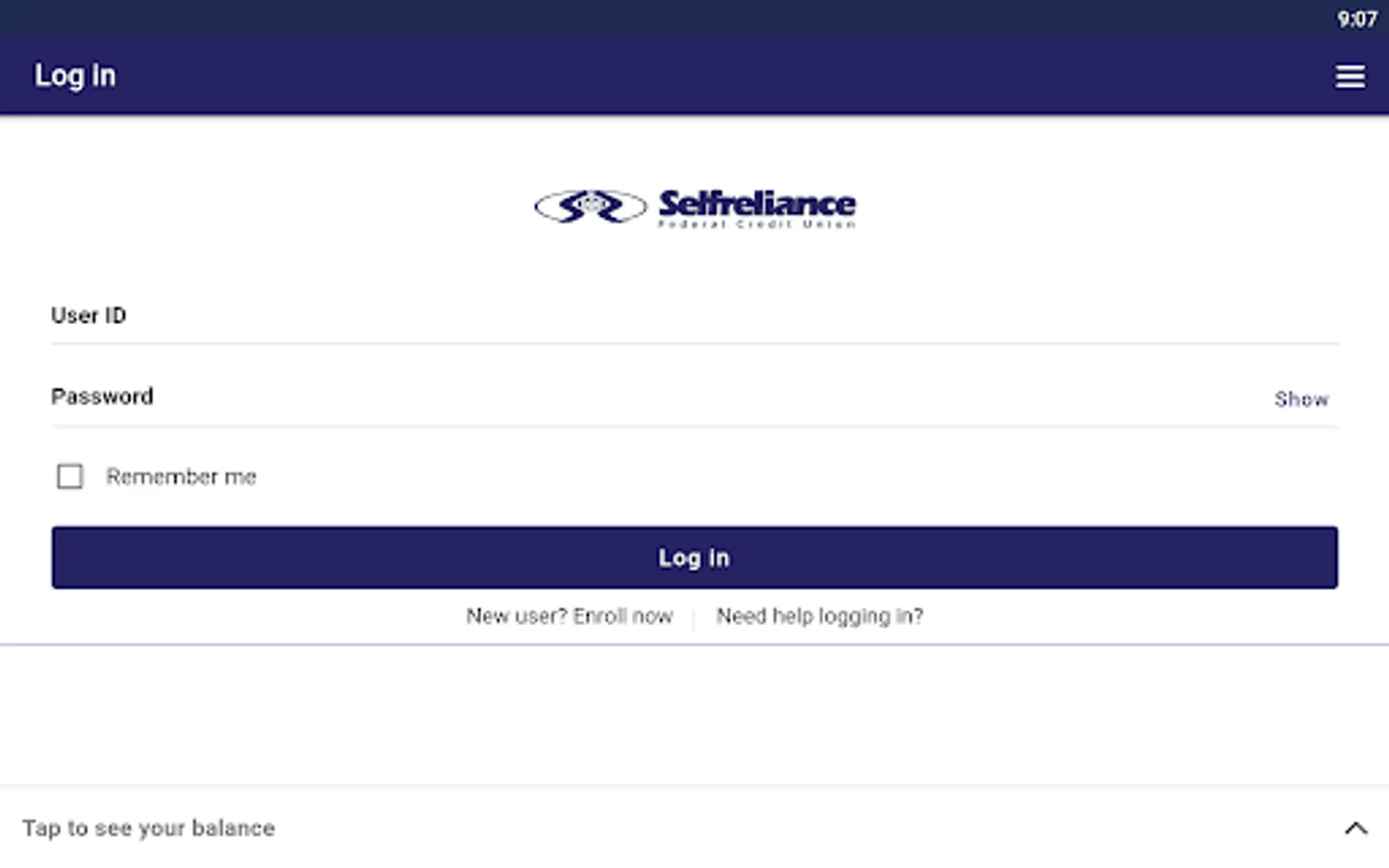Show the password text
The image size is (1389, 868).
[x=1301, y=399]
